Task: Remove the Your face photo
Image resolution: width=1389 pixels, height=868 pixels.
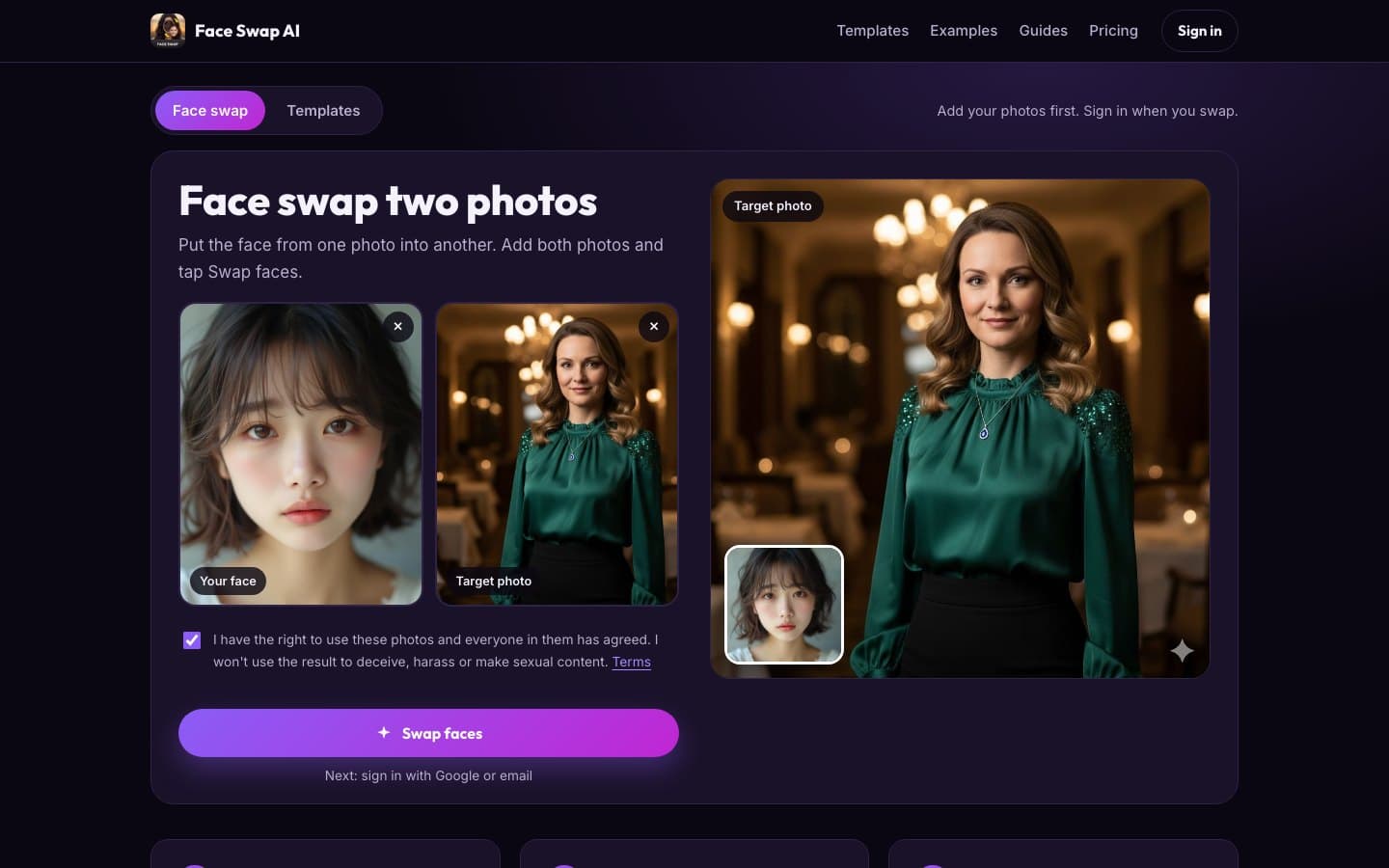Action: point(398,327)
